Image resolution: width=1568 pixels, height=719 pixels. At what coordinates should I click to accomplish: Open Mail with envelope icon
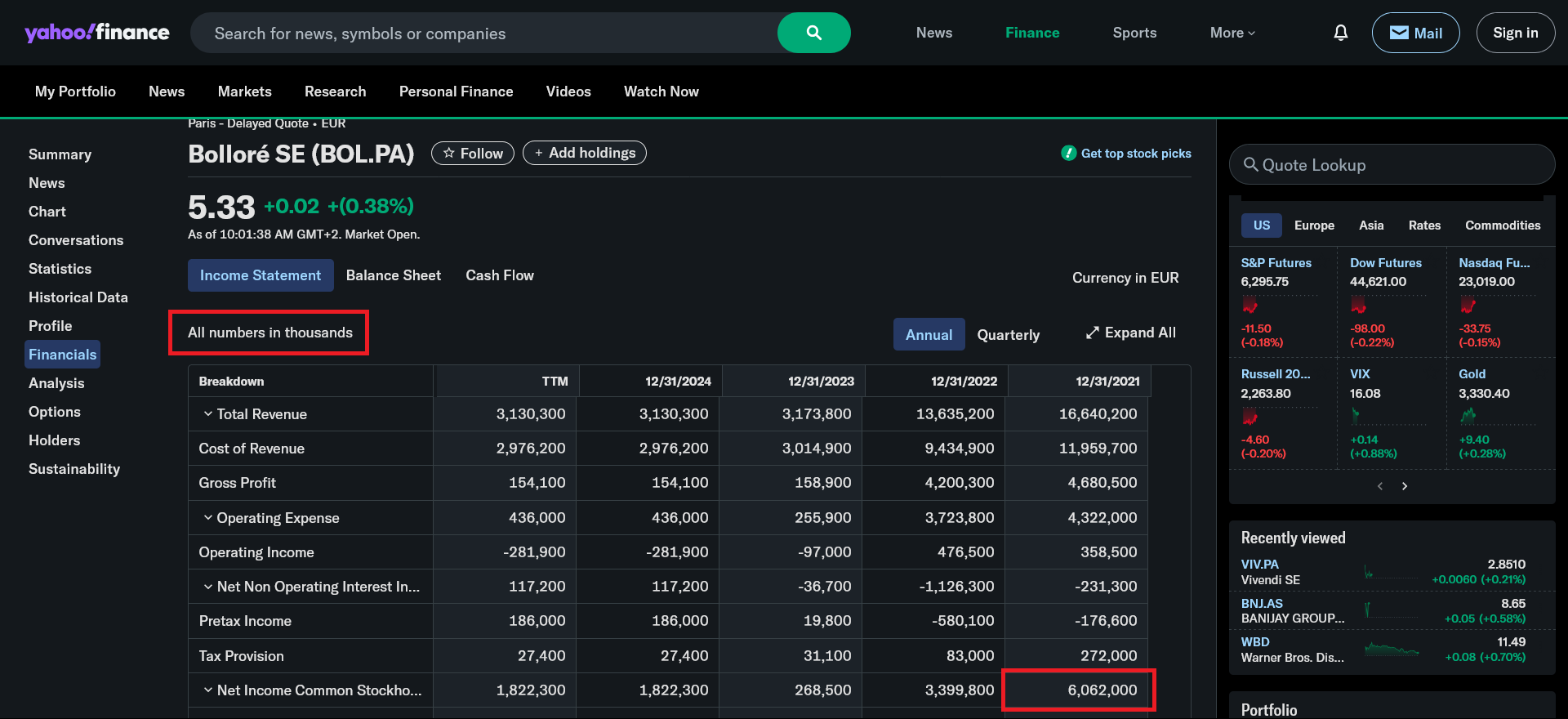[1415, 33]
